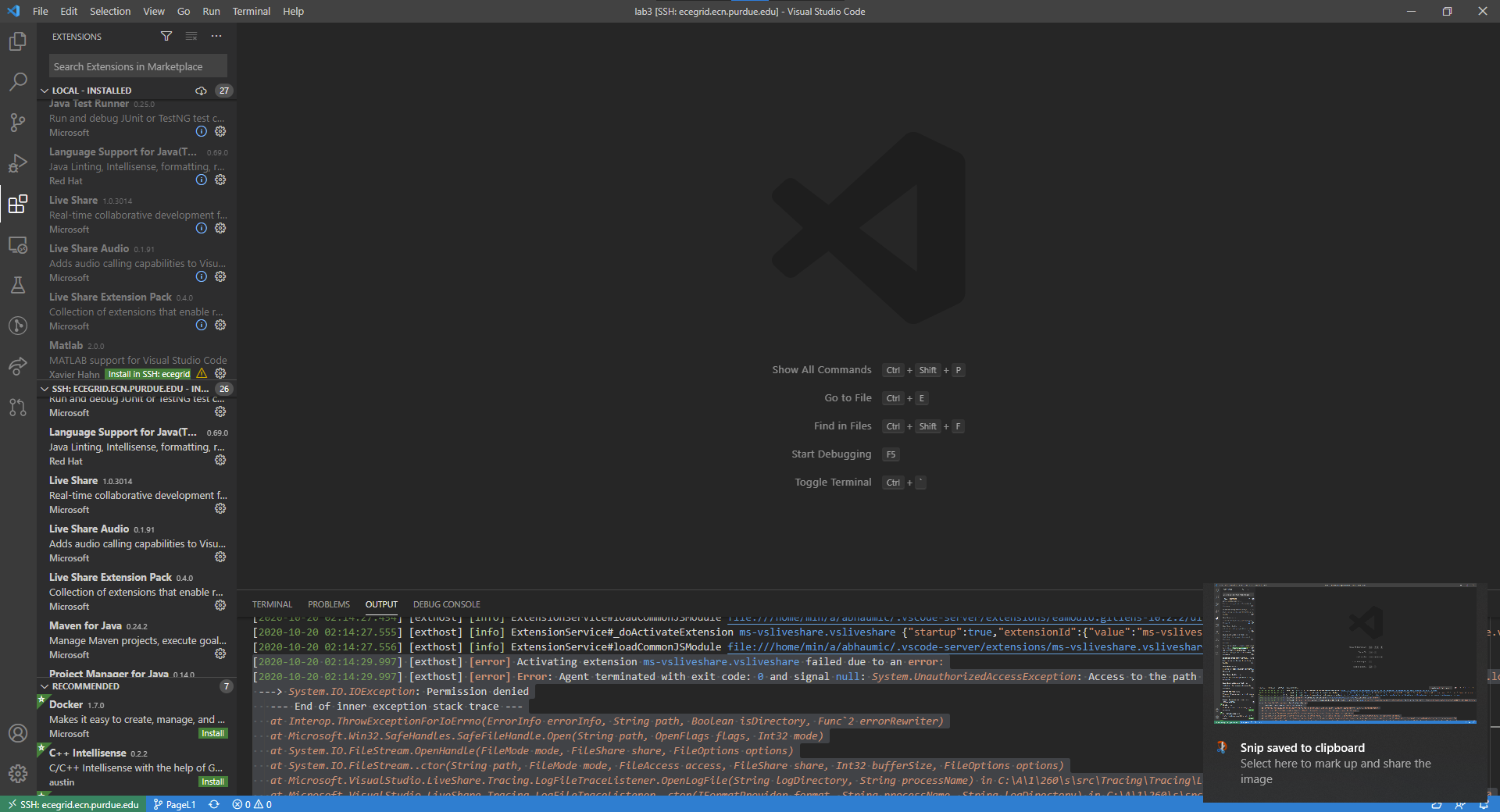Screen dimensions: 1500x812
Task: Open the Search view in activity bar
Action: click(x=18, y=82)
